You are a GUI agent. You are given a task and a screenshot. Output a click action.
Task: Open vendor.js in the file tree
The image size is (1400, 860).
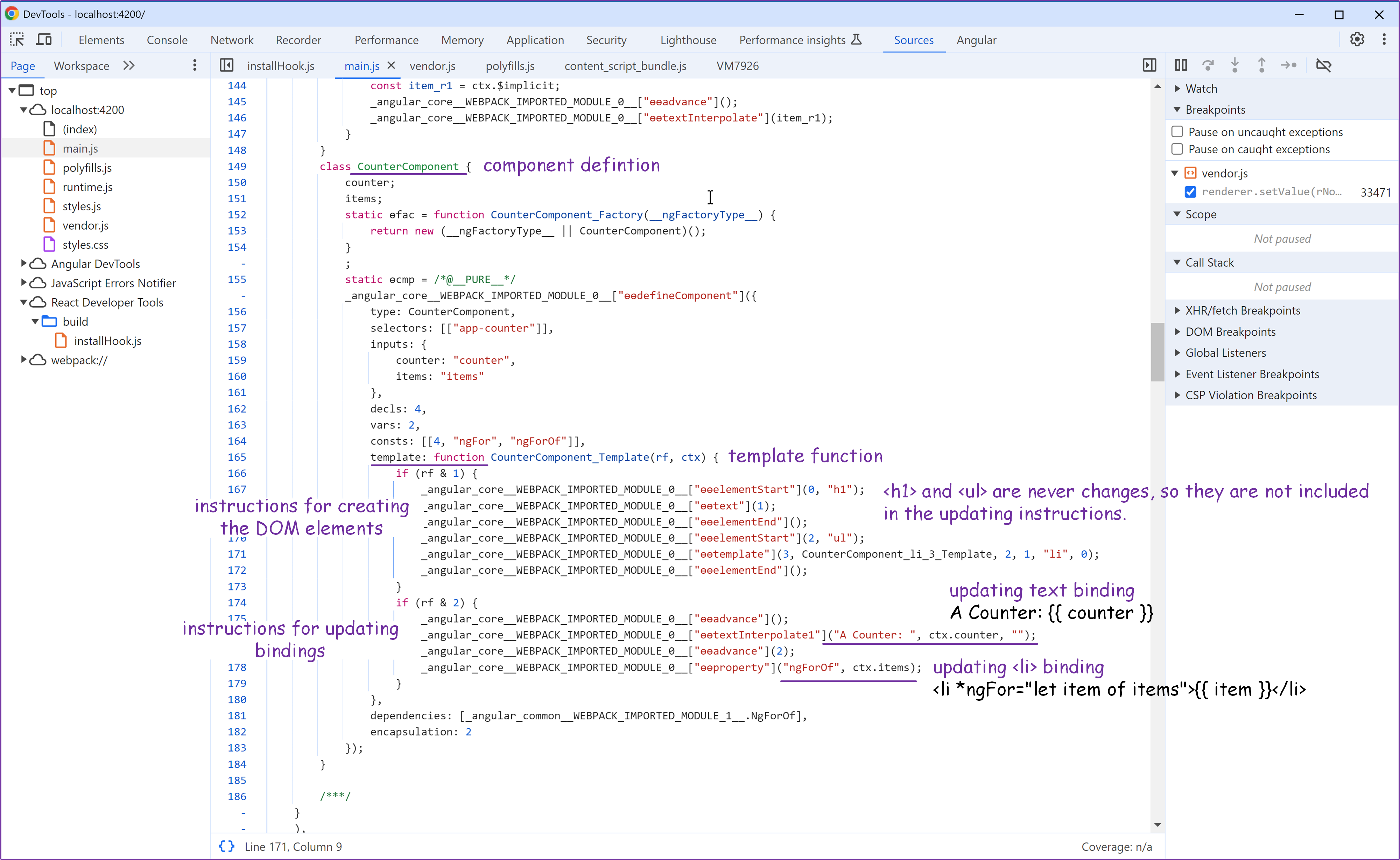point(85,225)
